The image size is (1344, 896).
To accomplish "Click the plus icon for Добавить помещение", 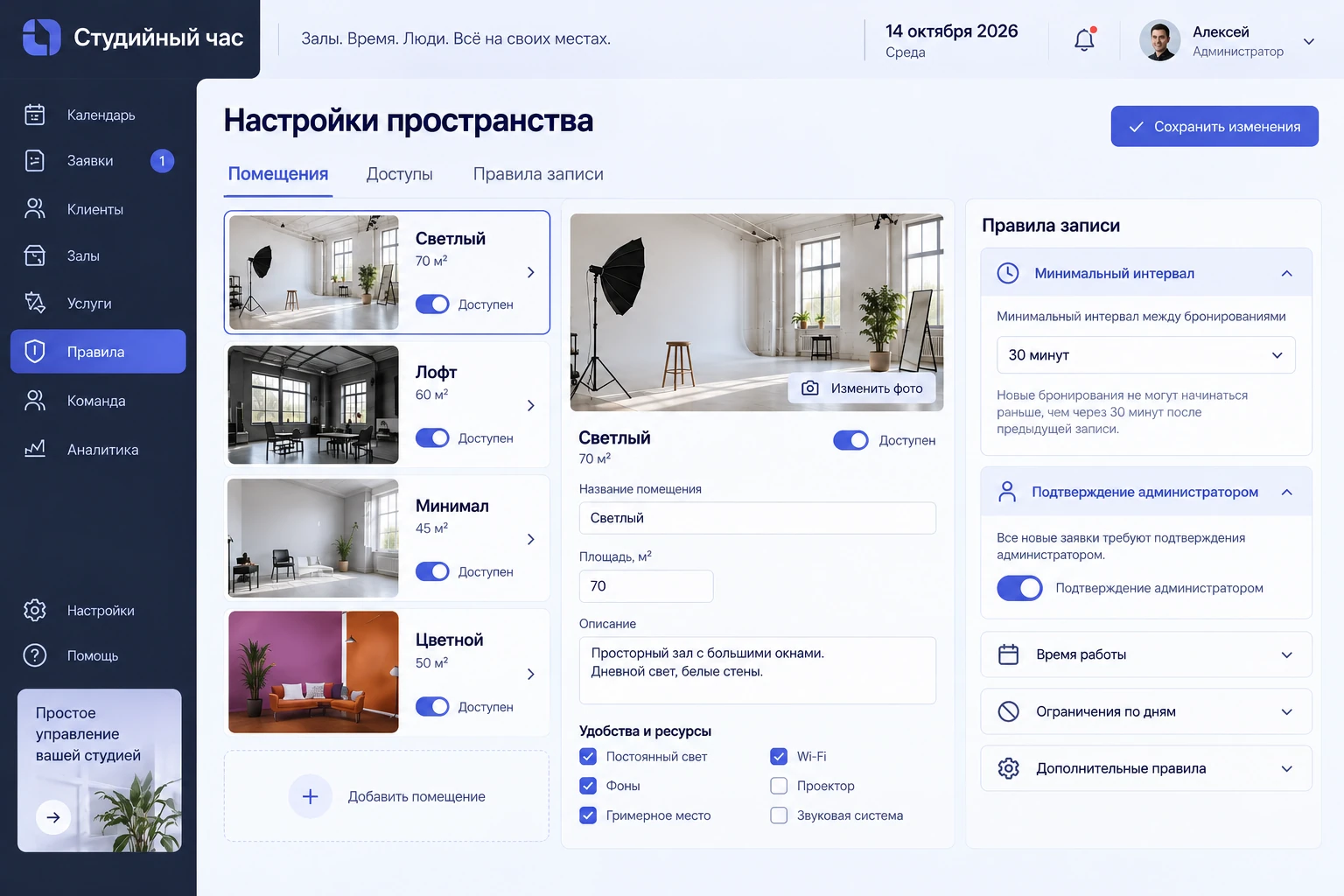I will (x=310, y=796).
